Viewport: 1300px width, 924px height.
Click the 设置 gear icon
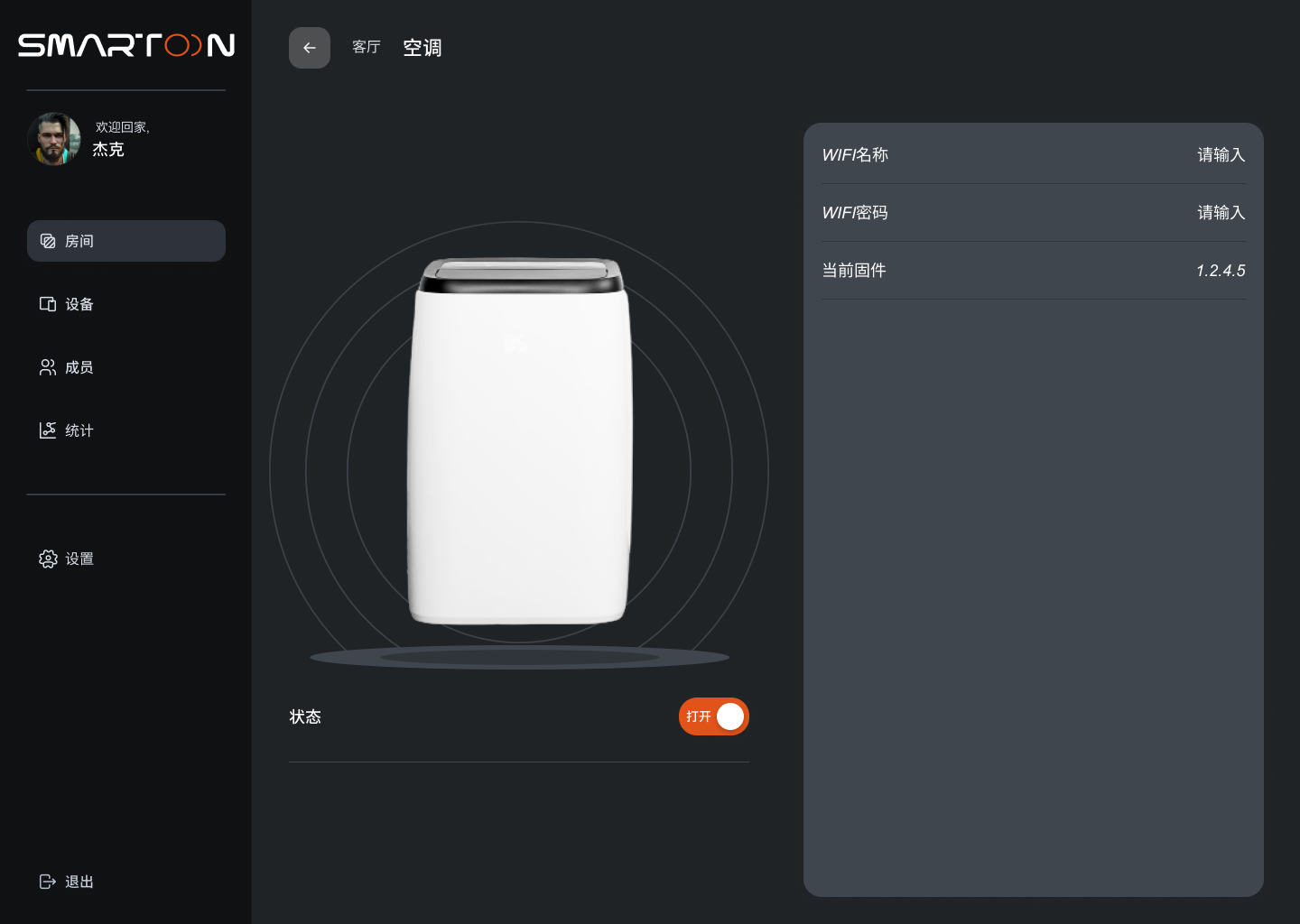(48, 559)
